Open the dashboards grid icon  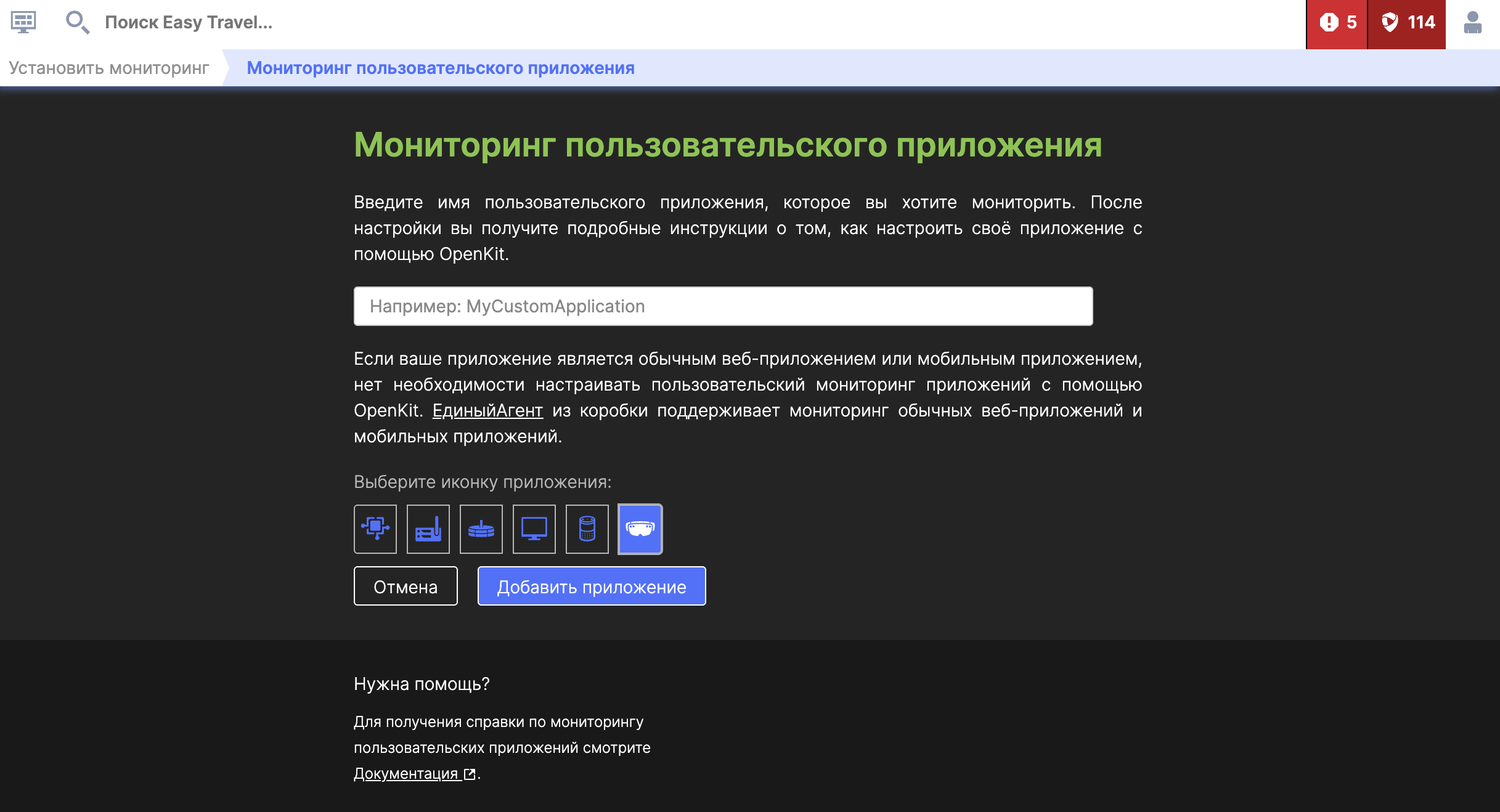click(22, 23)
